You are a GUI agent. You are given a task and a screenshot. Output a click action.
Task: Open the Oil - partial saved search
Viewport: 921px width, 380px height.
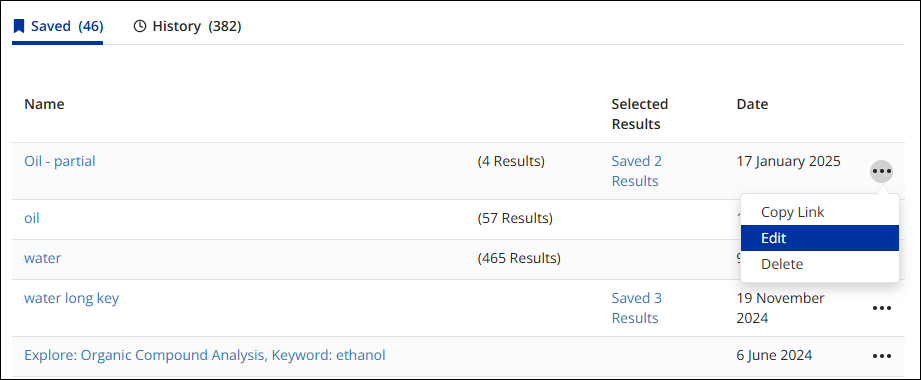coord(59,161)
